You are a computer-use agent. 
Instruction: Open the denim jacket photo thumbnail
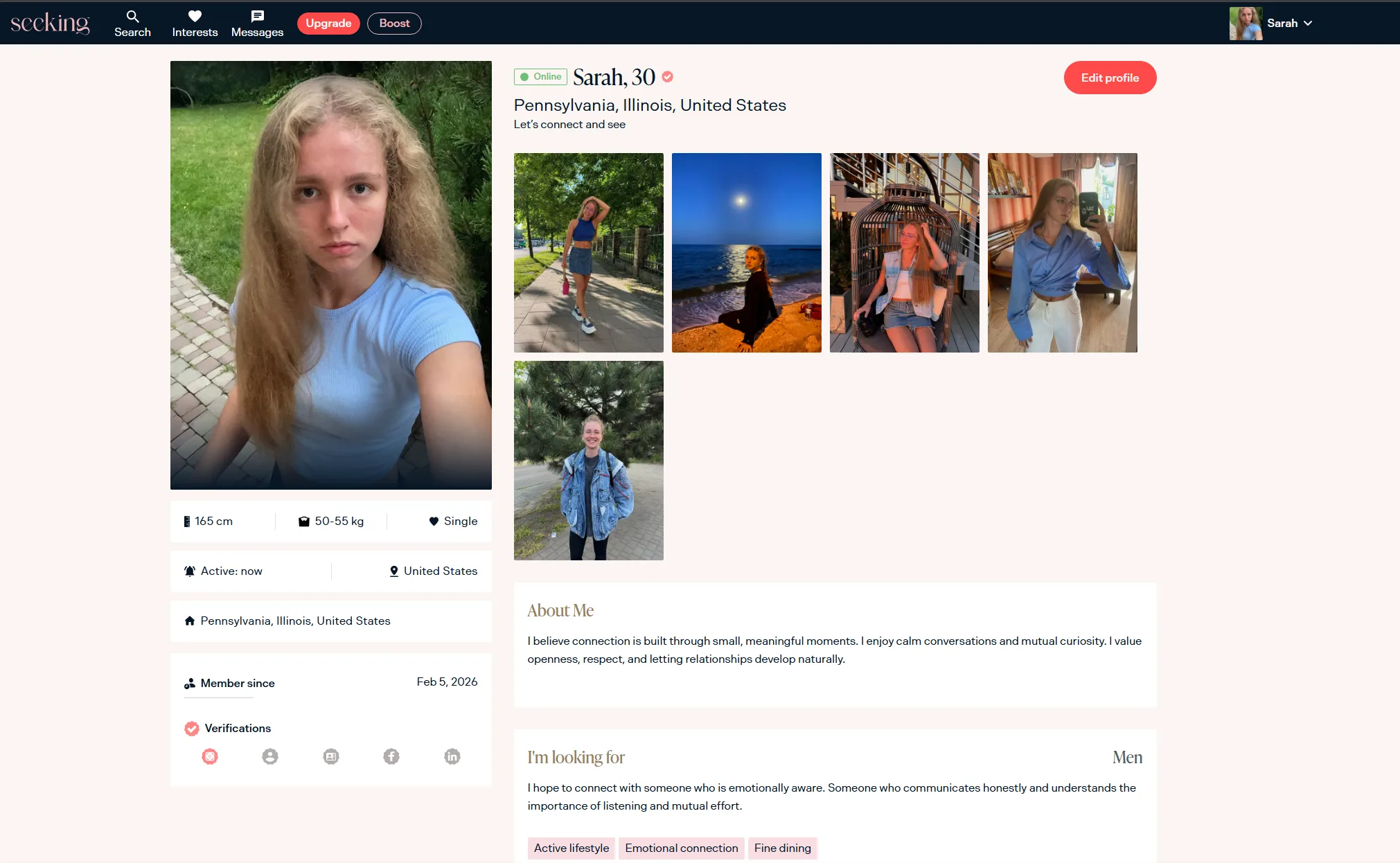(x=588, y=460)
